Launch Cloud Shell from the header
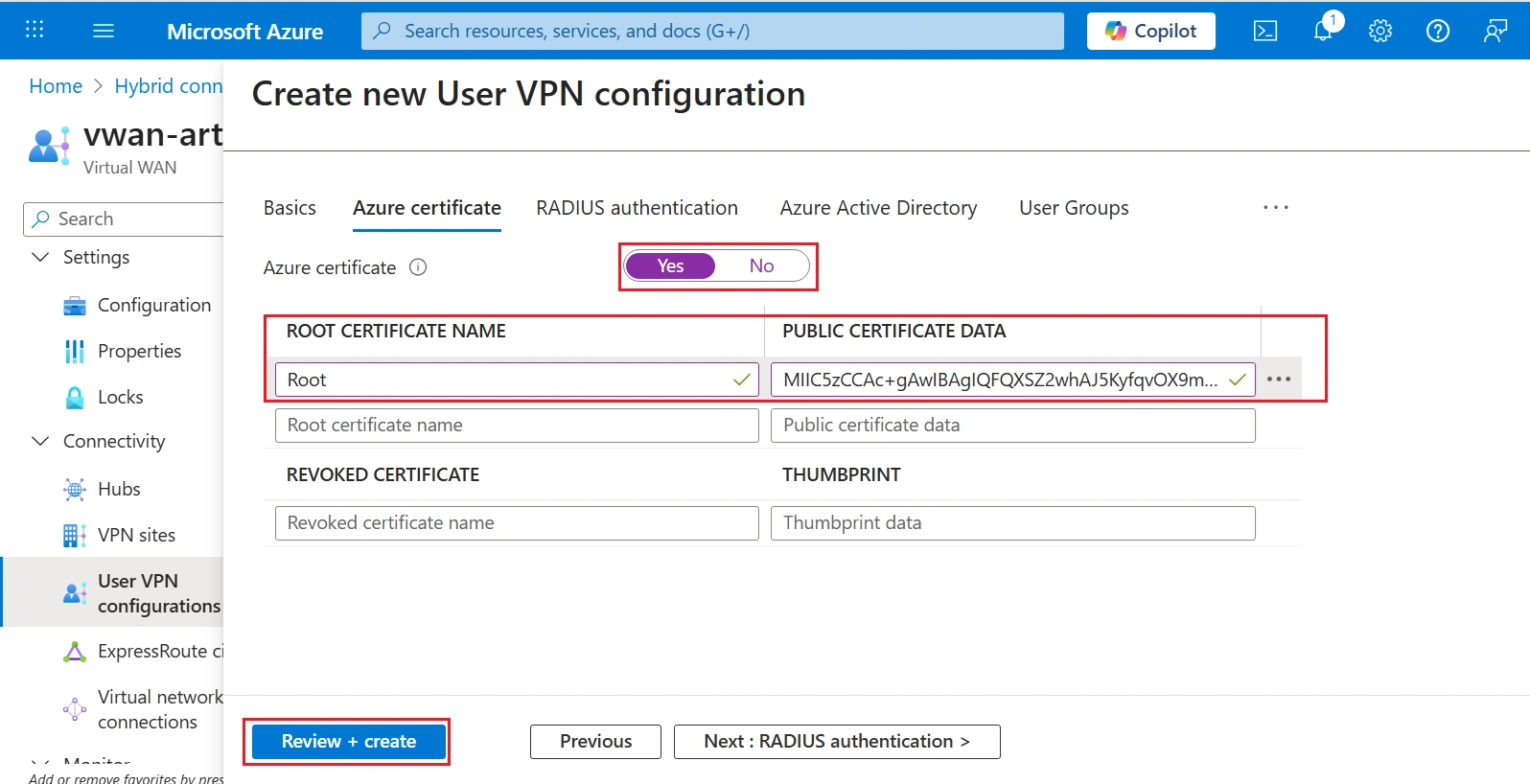 1265,31
